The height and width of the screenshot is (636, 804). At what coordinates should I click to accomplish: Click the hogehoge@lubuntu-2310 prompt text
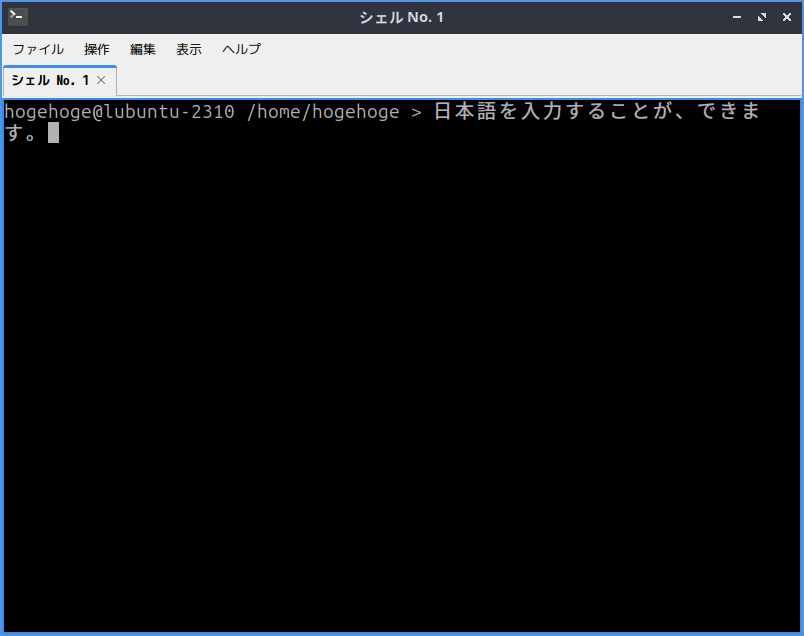(x=119, y=112)
